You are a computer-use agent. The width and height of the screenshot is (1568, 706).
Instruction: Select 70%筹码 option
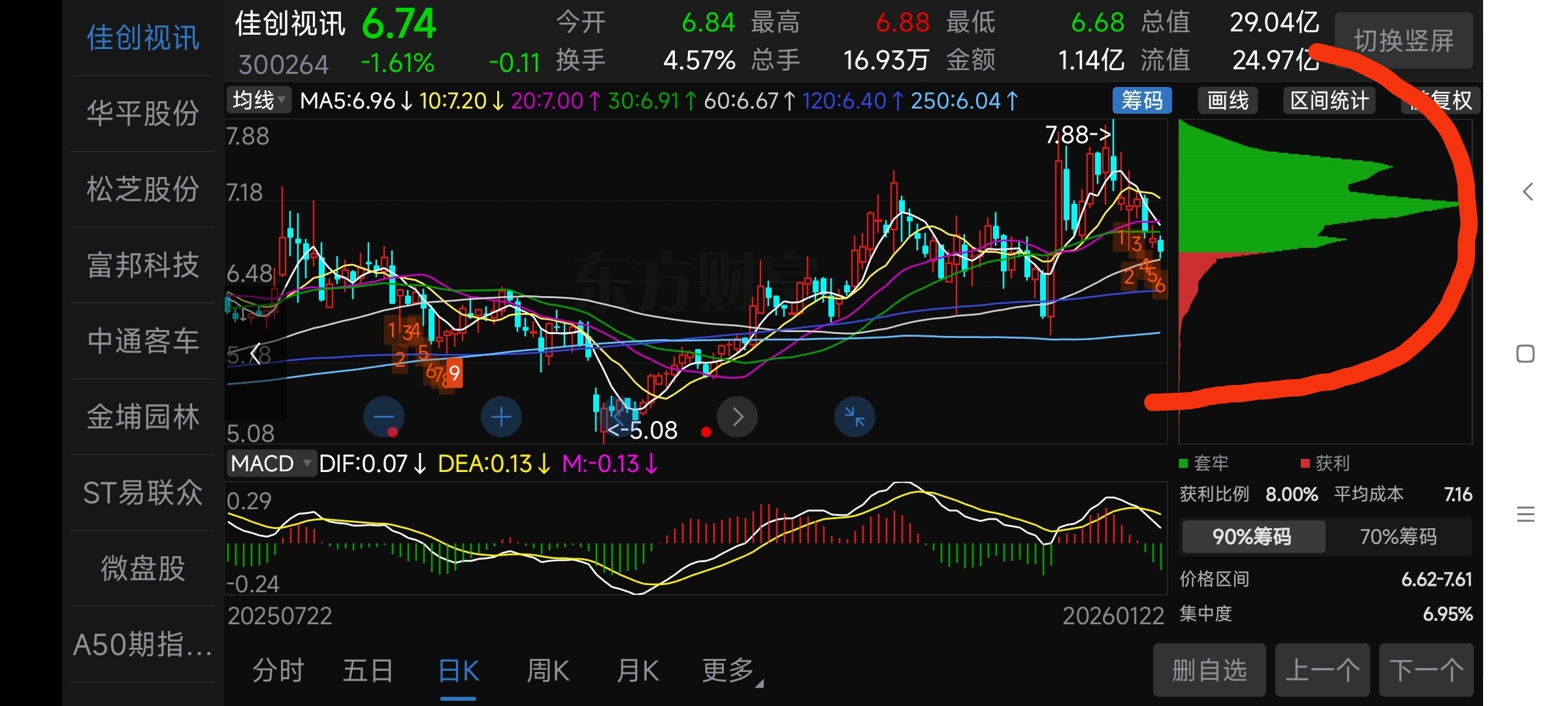[x=1398, y=537]
